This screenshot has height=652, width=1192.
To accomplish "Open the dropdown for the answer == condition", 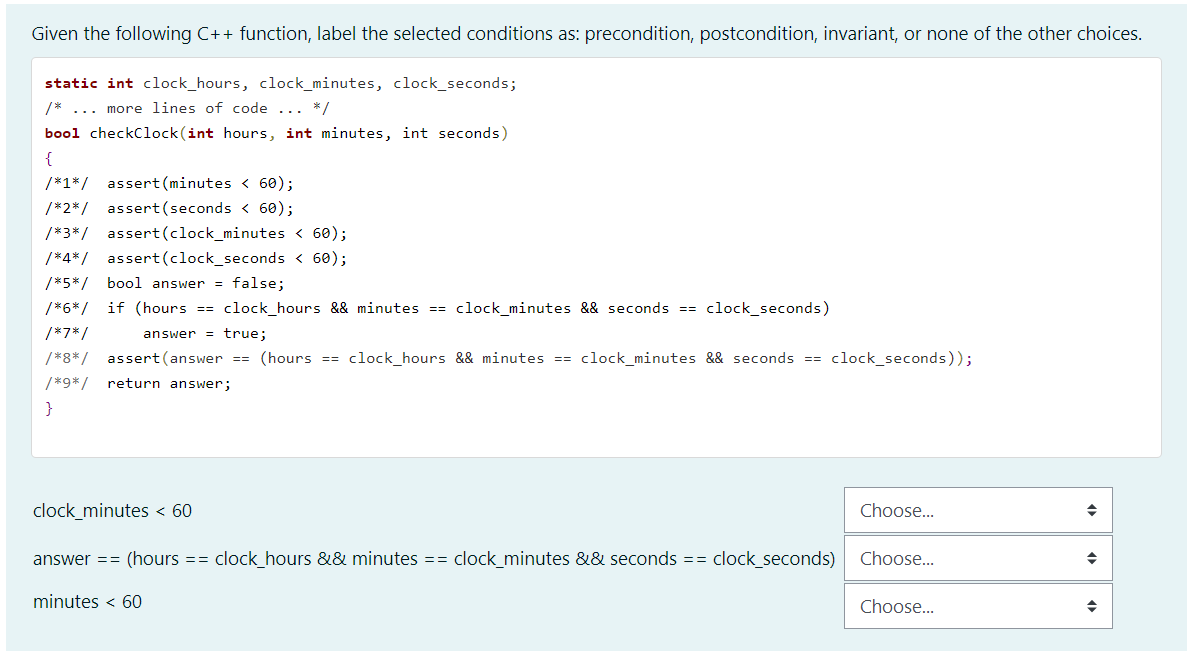I will (977, 558).
